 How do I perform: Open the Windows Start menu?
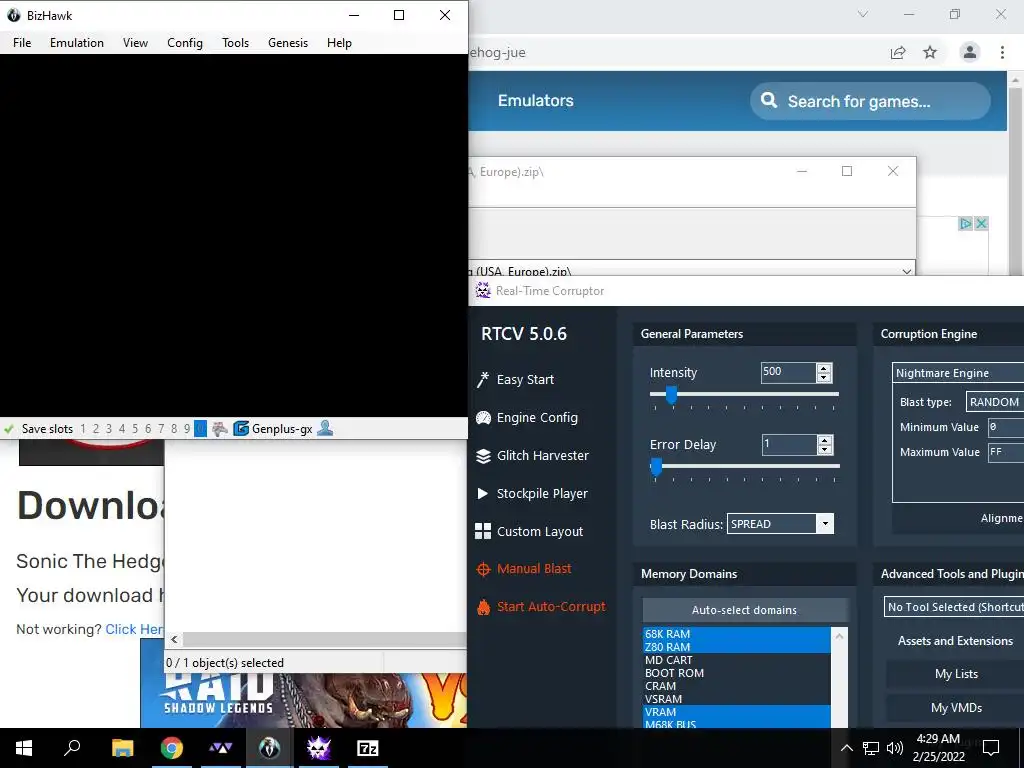[x=24, y=748]
